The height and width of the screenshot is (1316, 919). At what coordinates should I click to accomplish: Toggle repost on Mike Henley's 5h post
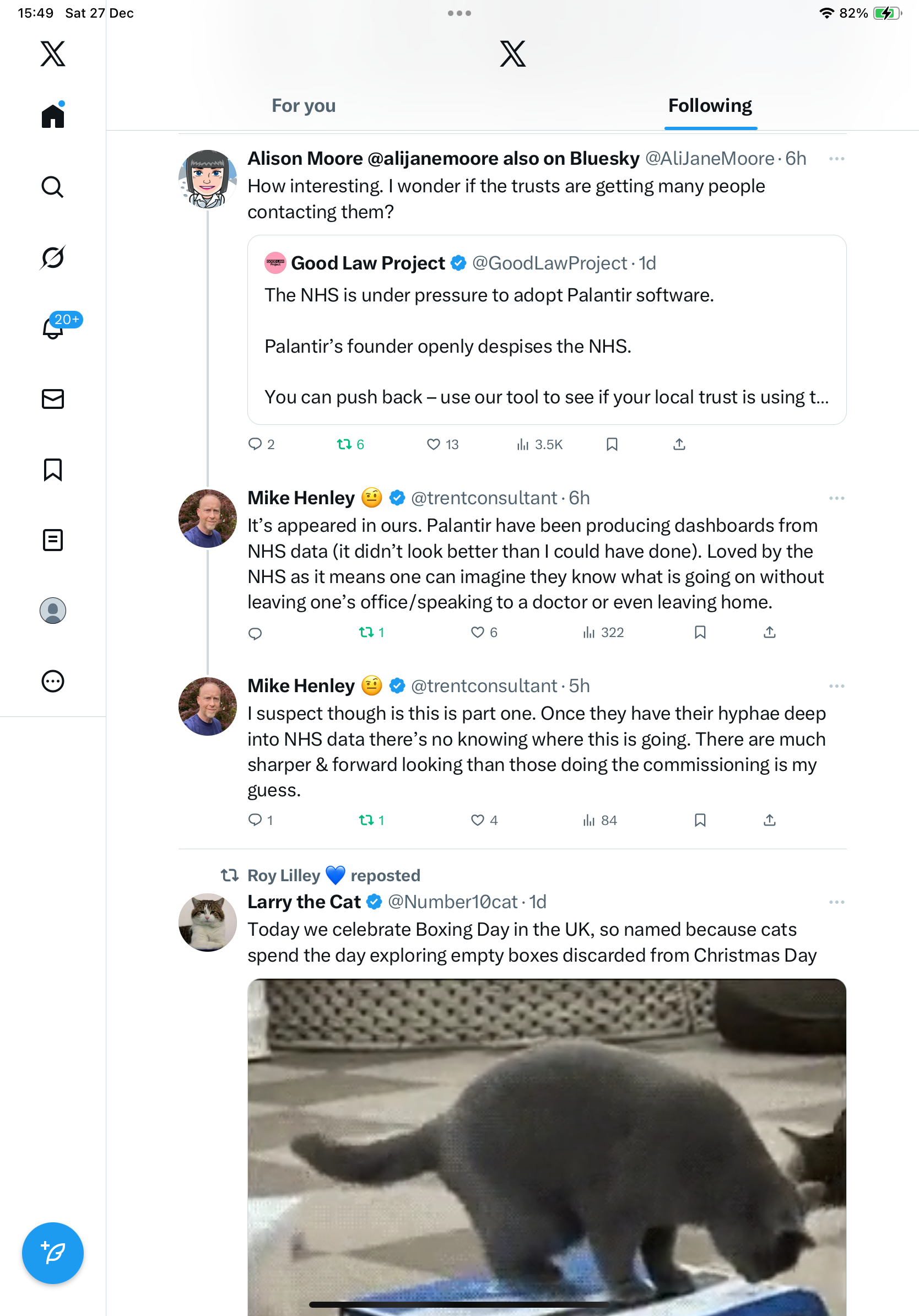366,820
